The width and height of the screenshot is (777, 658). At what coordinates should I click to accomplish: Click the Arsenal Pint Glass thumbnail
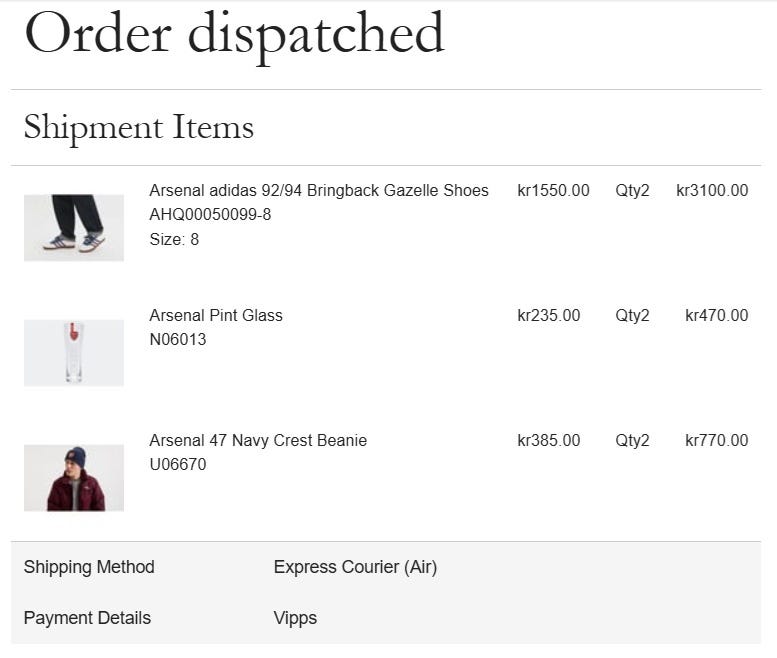(74, 353)
